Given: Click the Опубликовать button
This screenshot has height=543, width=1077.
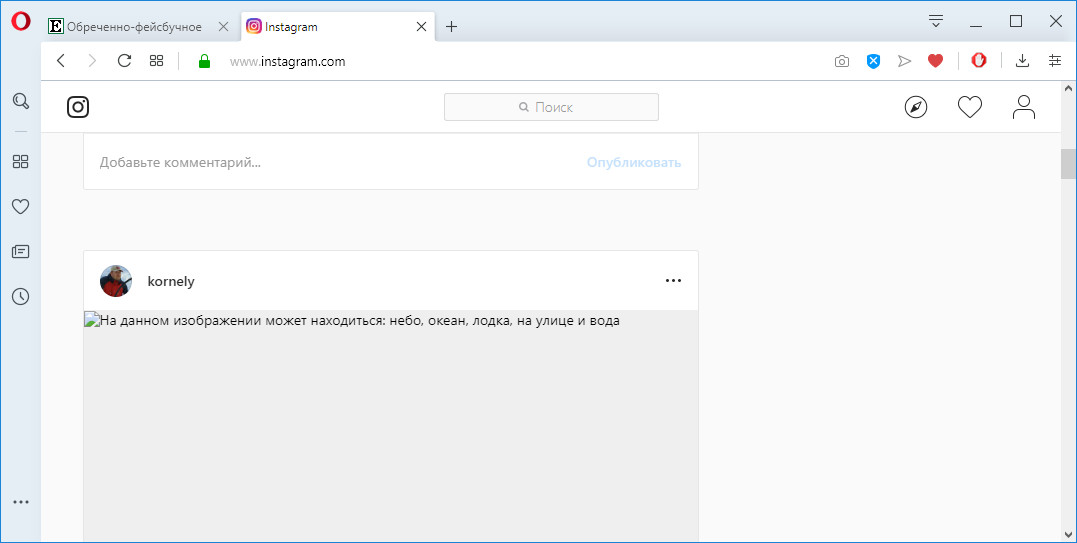Looking at the screenshot, I should click(x=633, y=162).
